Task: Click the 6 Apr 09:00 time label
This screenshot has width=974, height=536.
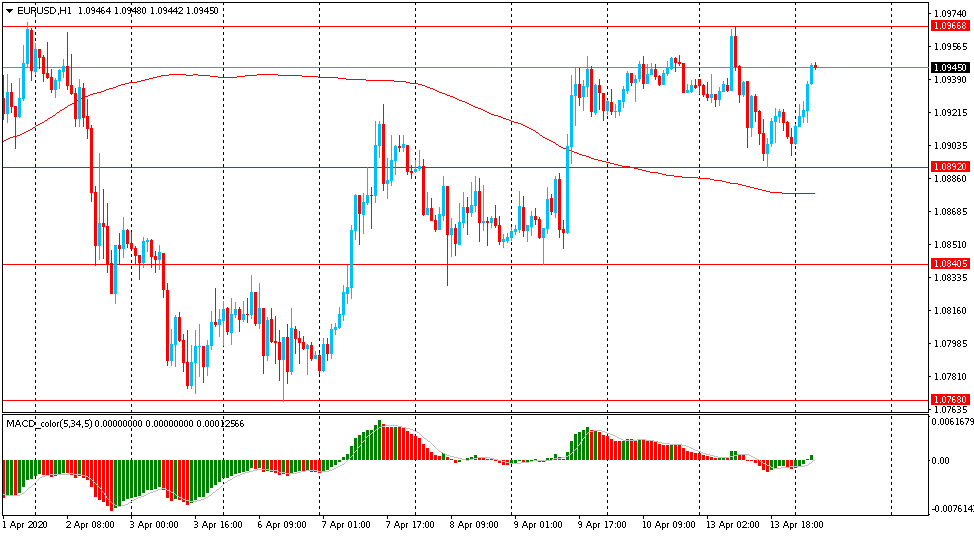Action: pyautogui.click(x=282, y=525)
